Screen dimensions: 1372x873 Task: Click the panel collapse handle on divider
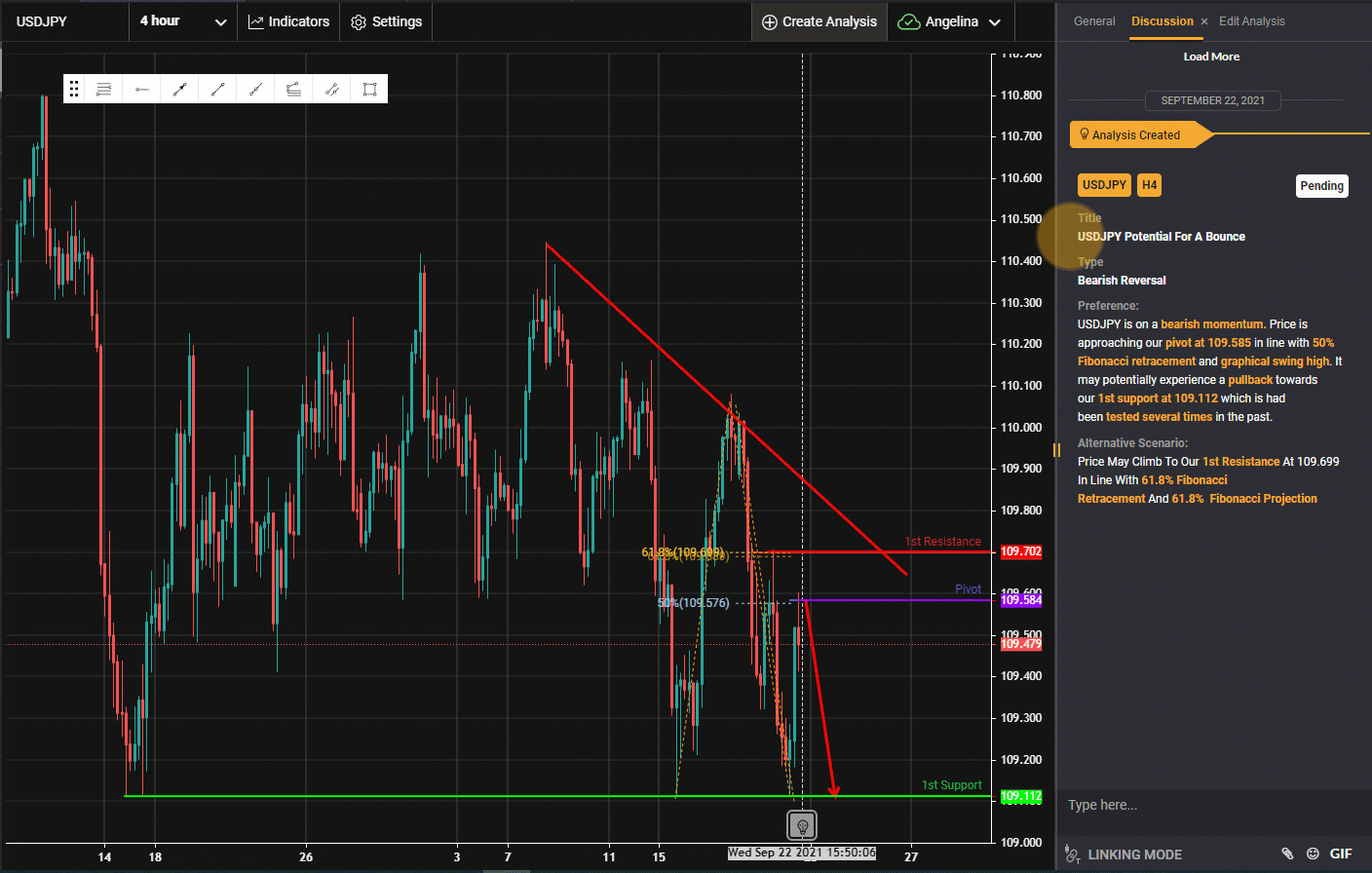pos(1056,450)
